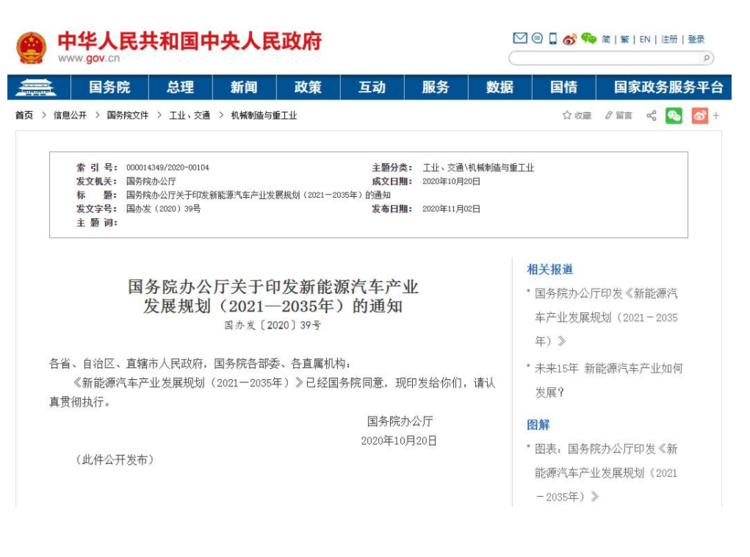Click 中华人民共和国中央人民政府 site title

[190, 41]
